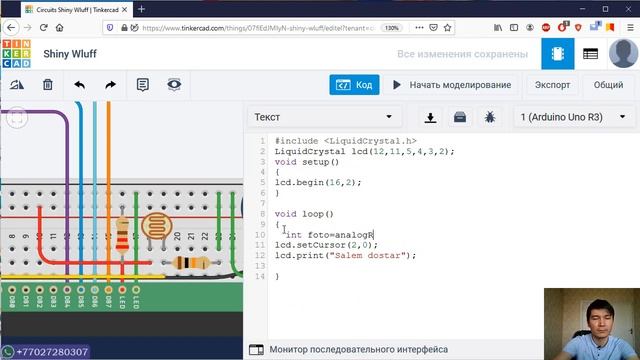The height and width of the screenshot is (360, 640).
Task: Click the LiquidCrystal lcd(12,11,5,4,3,2); line
Action: [x=364, y=151]
